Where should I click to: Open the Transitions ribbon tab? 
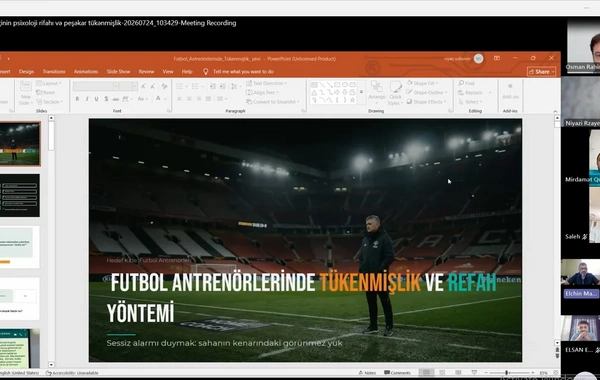[x=54, y=72]
